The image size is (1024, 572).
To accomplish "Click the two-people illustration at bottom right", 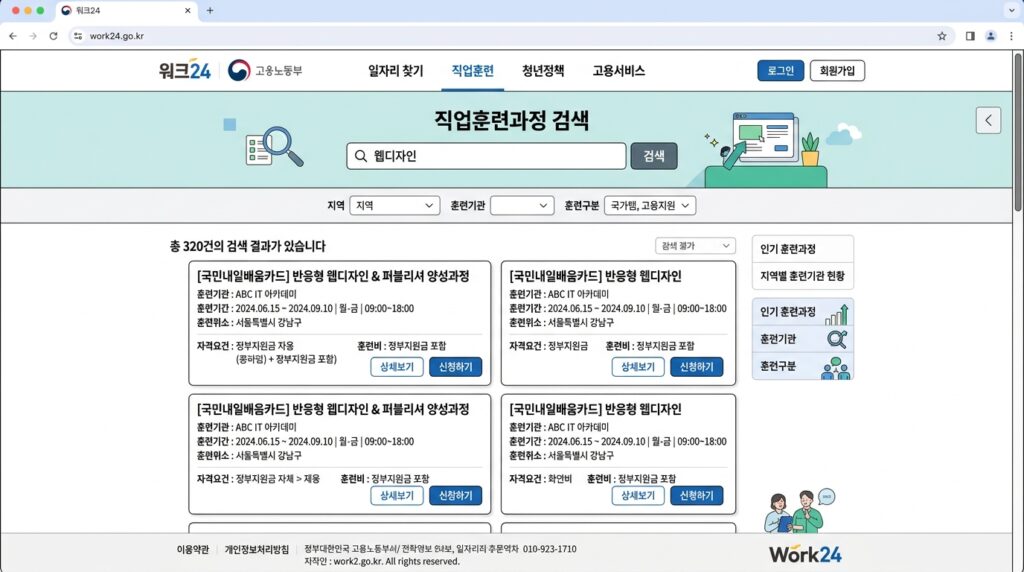I will coord(799,511).
